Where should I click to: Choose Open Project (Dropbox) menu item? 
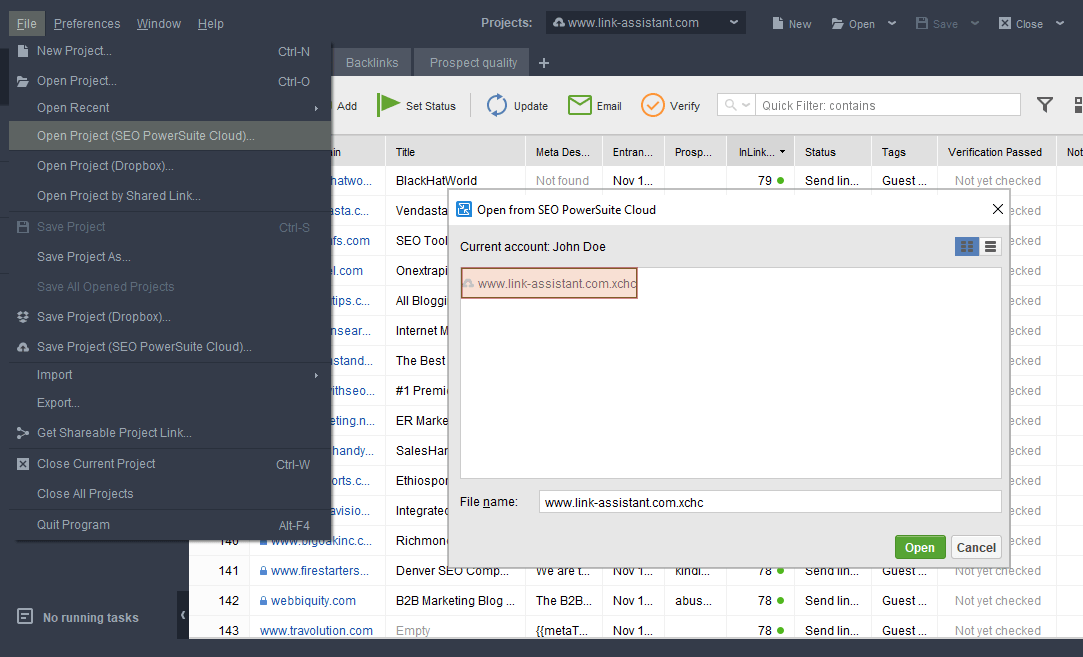[170, 166]
